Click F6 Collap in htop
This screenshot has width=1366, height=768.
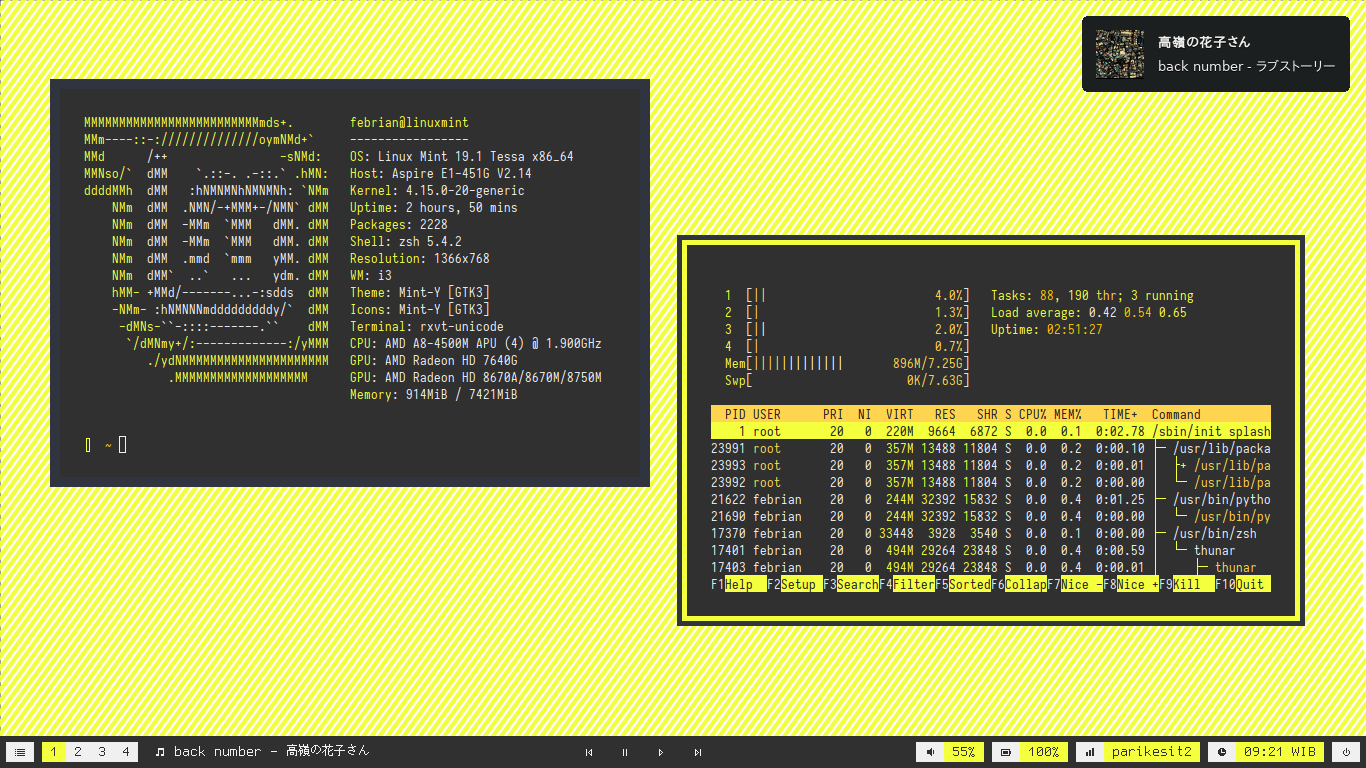coord(1019,584)
